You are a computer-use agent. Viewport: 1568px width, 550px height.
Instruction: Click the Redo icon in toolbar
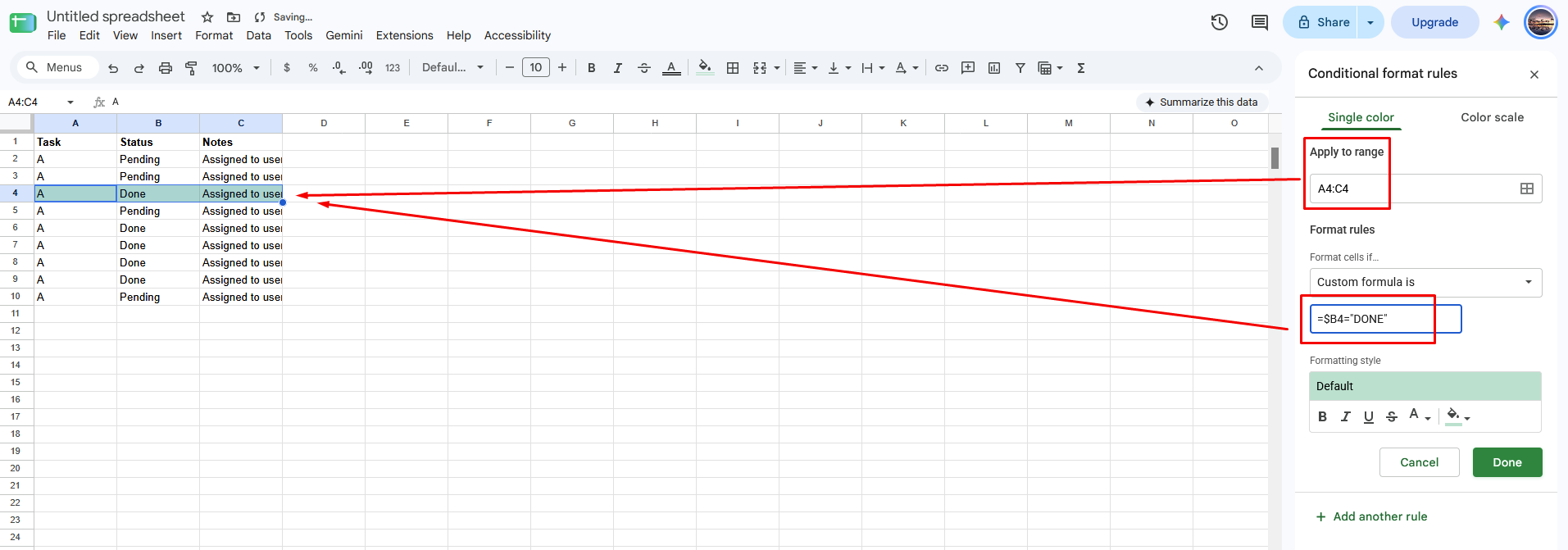(x=139, y=68)
